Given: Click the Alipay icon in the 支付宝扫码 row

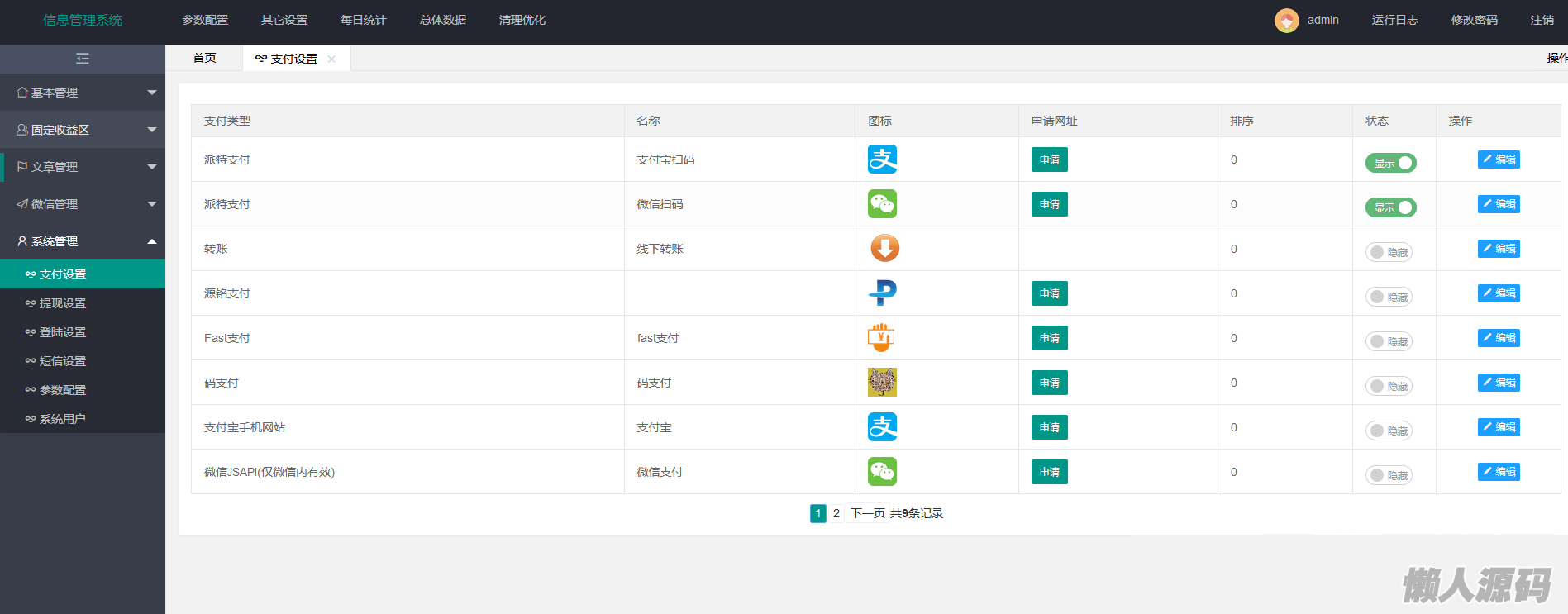Looking at the screenshot, I should [882, 159].
